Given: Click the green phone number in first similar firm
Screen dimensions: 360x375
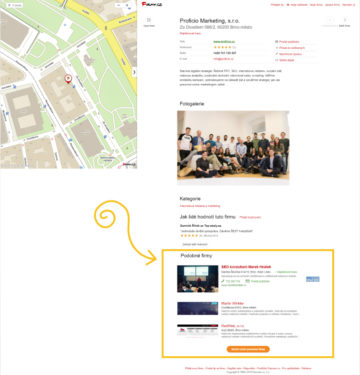Looking at the screenshot, I should 231,281.
